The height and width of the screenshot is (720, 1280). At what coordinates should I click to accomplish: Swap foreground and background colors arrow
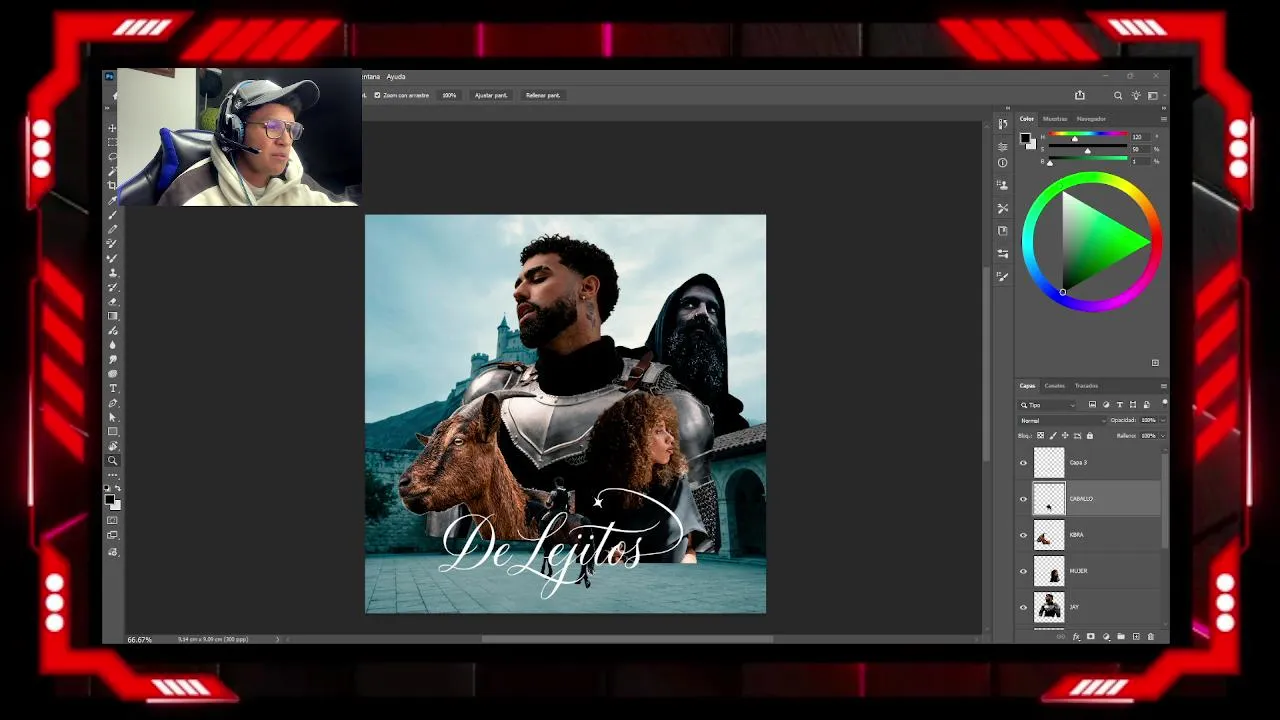click(118, 488)
